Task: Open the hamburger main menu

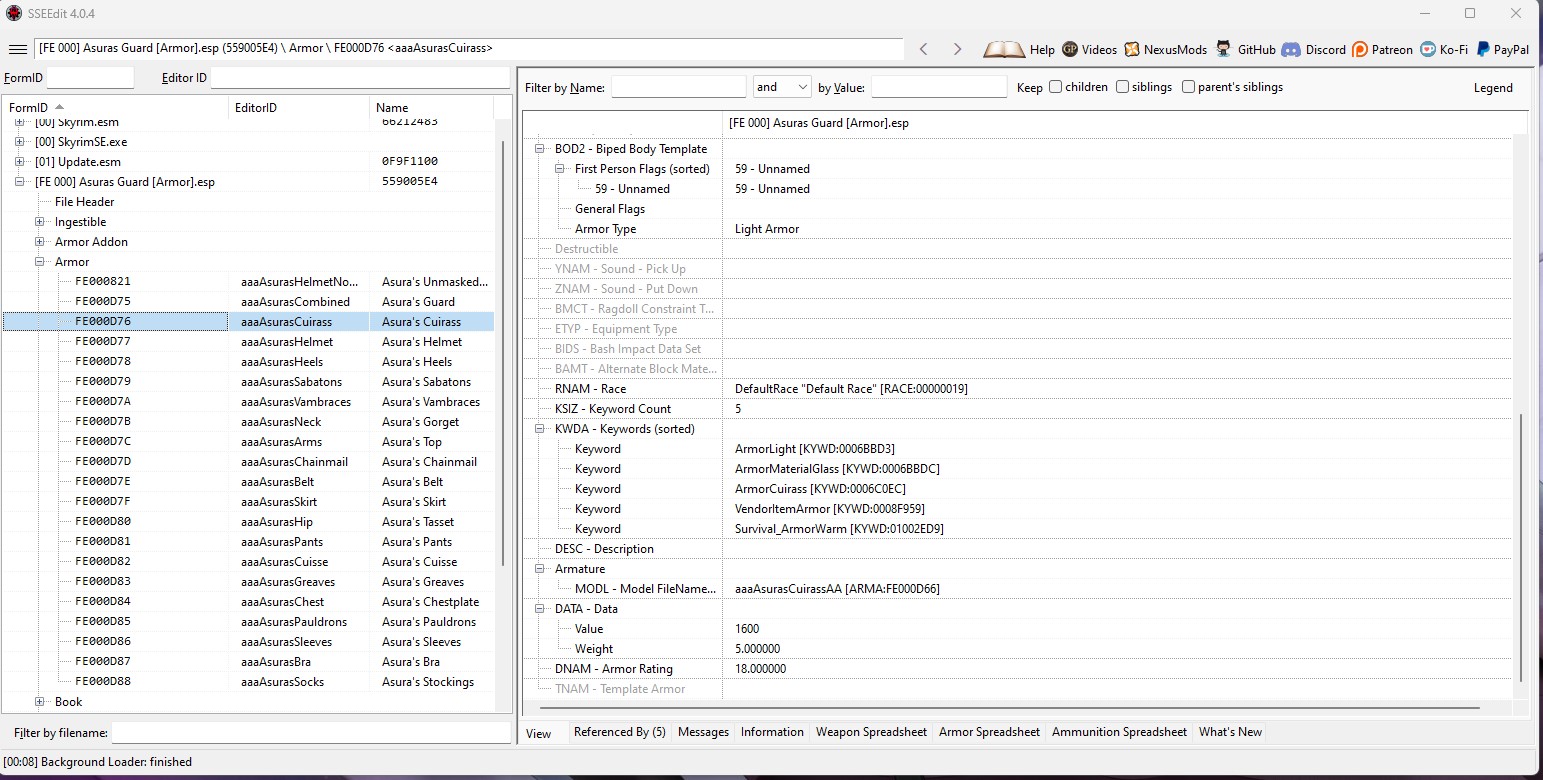Action: [16, 49]
